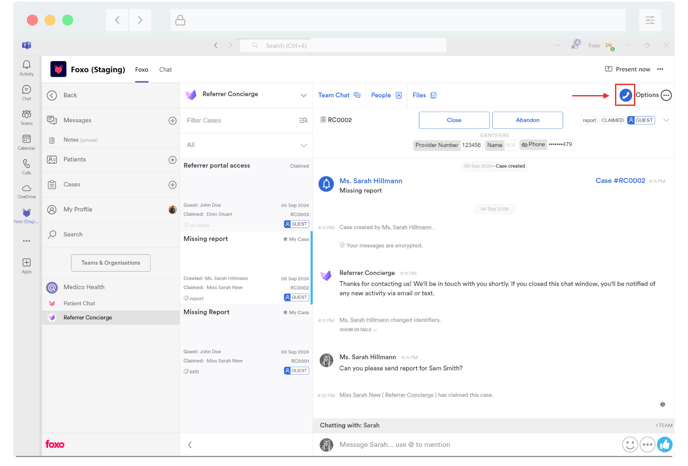Open Apps store in Teams rail
Screen dimensions: 688x466
point(26,265)
